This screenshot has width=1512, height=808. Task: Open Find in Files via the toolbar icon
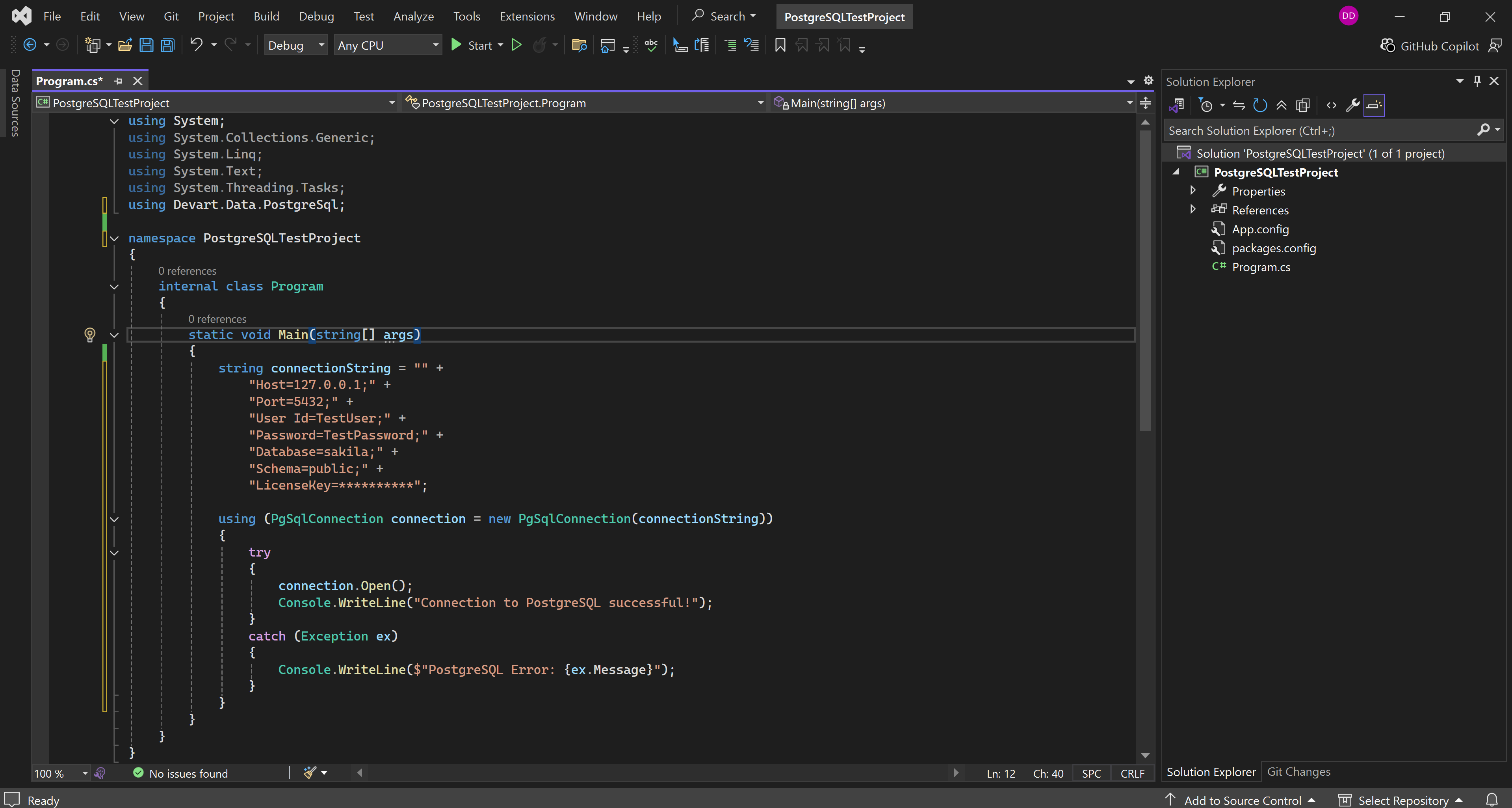tap(580, 45)
